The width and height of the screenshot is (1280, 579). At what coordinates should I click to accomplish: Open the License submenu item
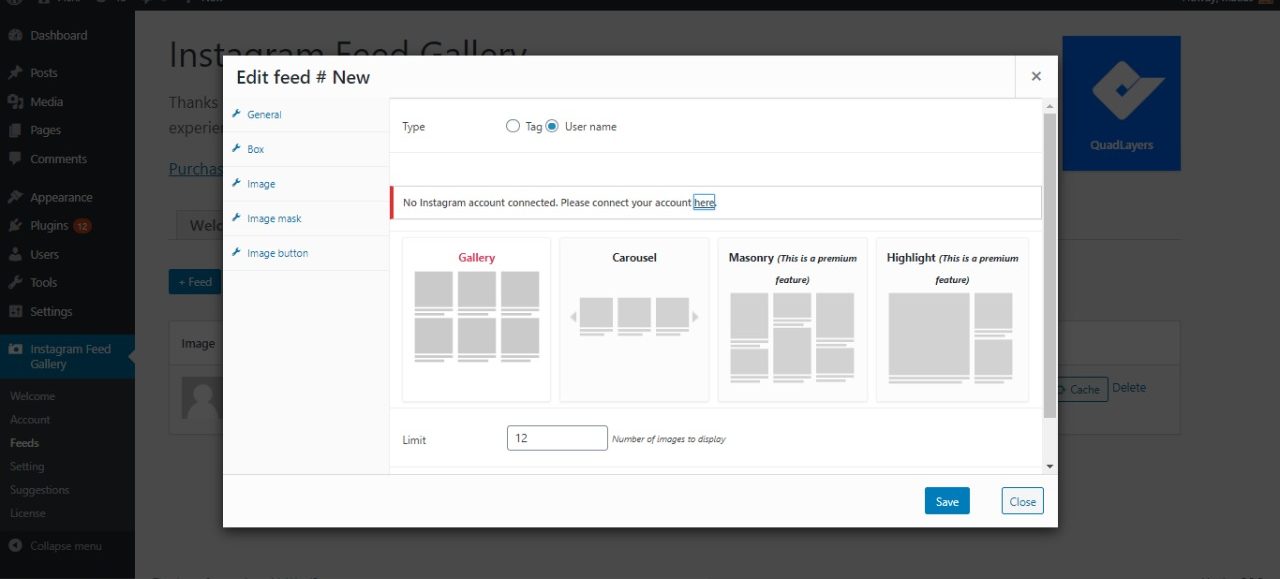[x=28, y=513]
